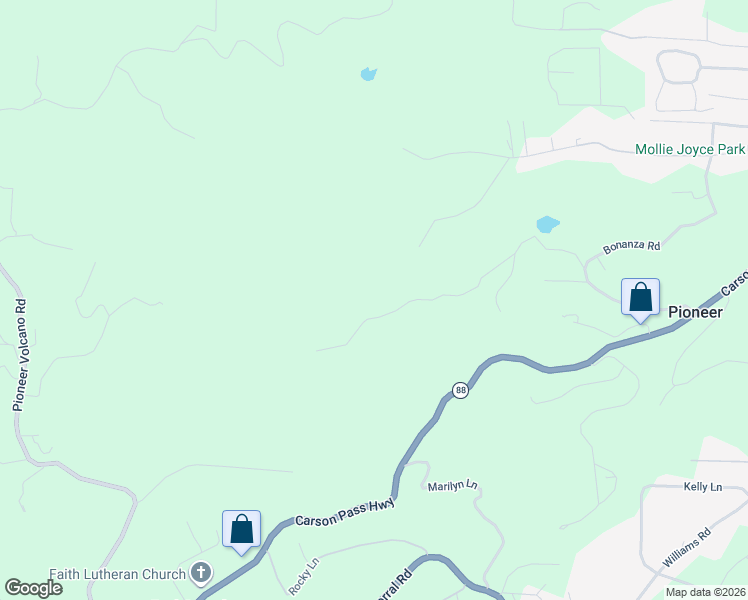Click the Carson Pass Hwy road label
748x600 pixels.
(345, 513)
